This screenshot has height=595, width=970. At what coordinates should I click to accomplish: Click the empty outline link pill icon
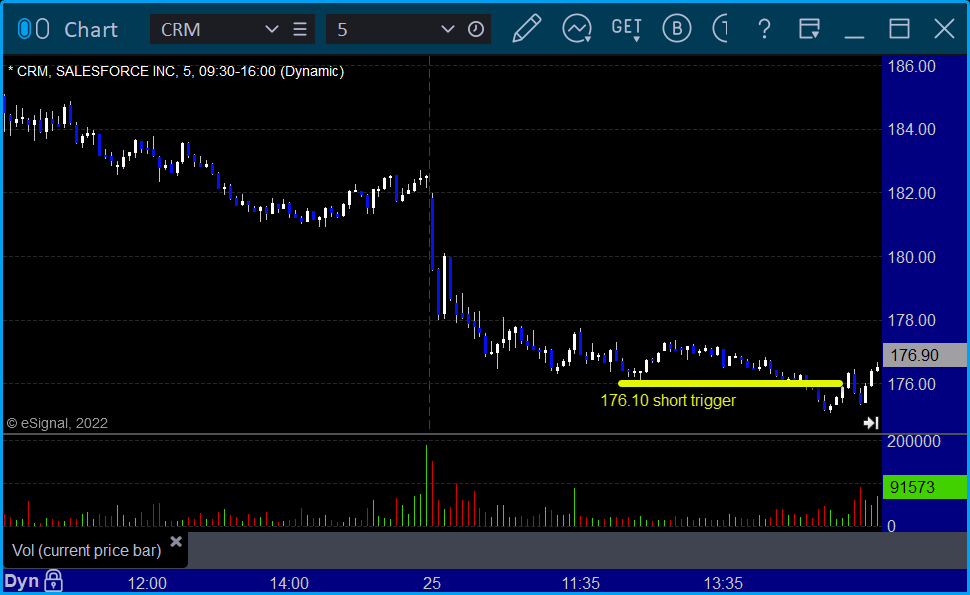click(42, 29)
